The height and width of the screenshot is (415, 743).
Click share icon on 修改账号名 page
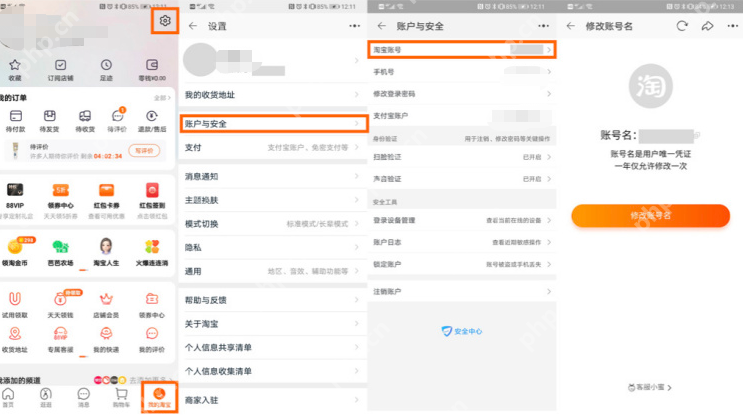[x=707, y=25]
